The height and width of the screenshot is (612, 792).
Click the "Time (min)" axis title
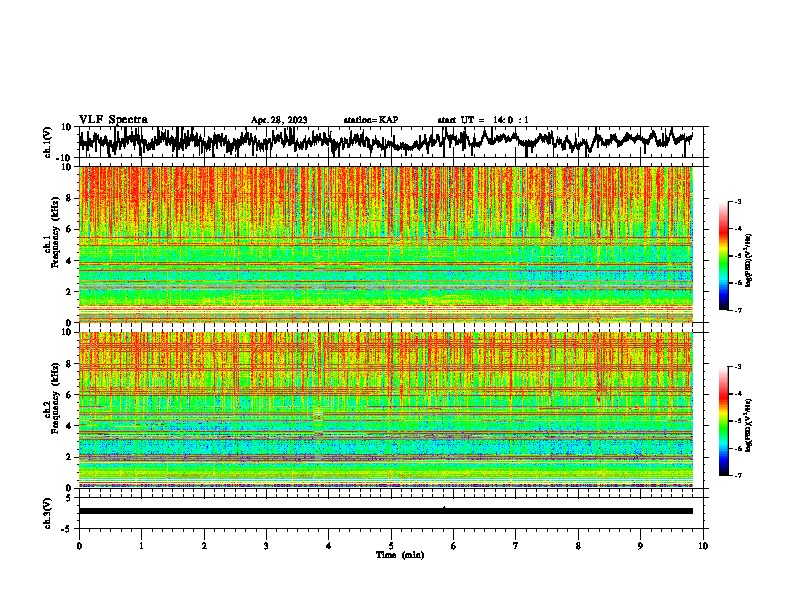click(400, 555)
